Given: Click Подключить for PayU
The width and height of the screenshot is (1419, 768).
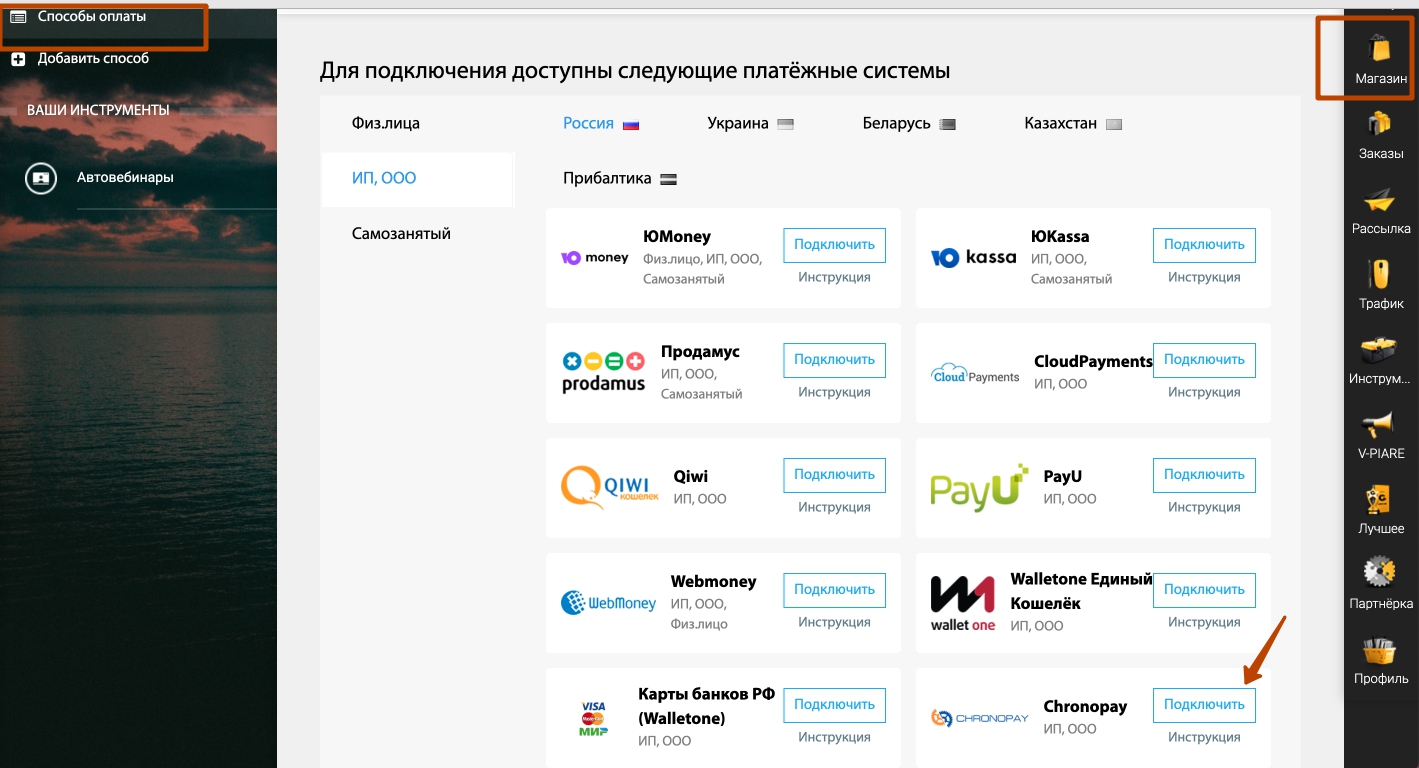Looking at the screenshot, I should click(1204, 475).
